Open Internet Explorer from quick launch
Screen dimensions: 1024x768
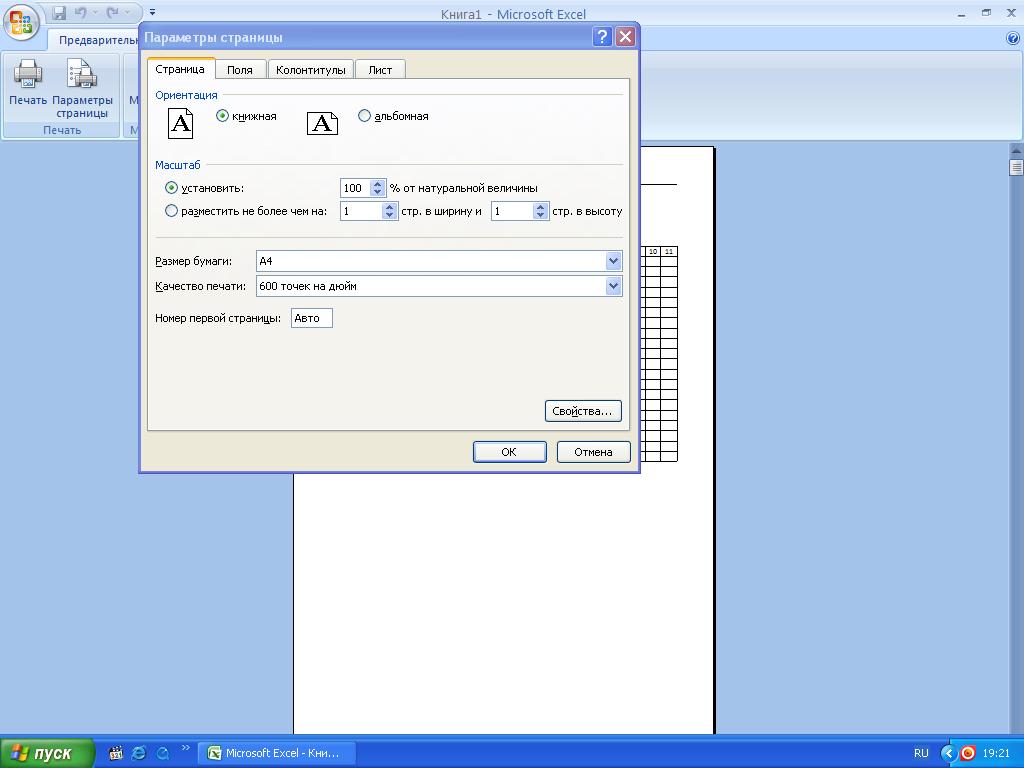139,753
